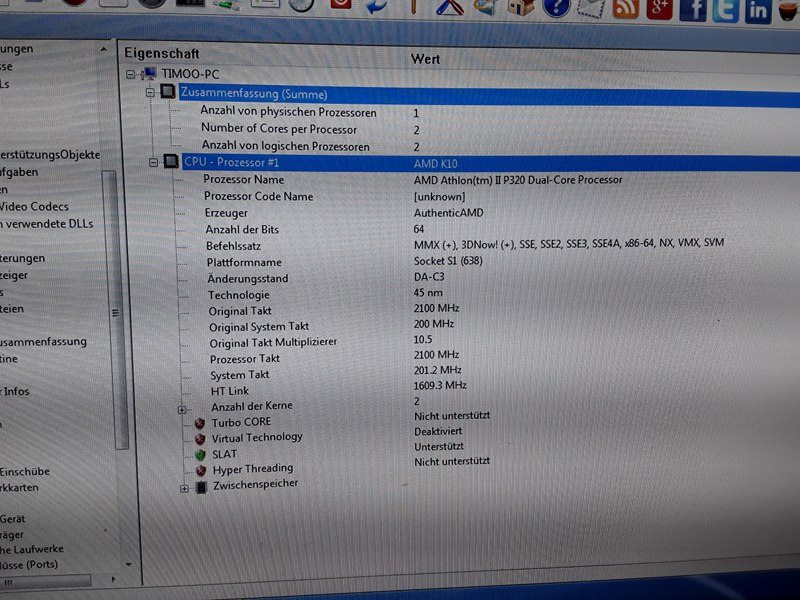This screenshot has height=600, width=800.
Task: Click the left panel scroll-right arrow
Action: coord(113,580)
